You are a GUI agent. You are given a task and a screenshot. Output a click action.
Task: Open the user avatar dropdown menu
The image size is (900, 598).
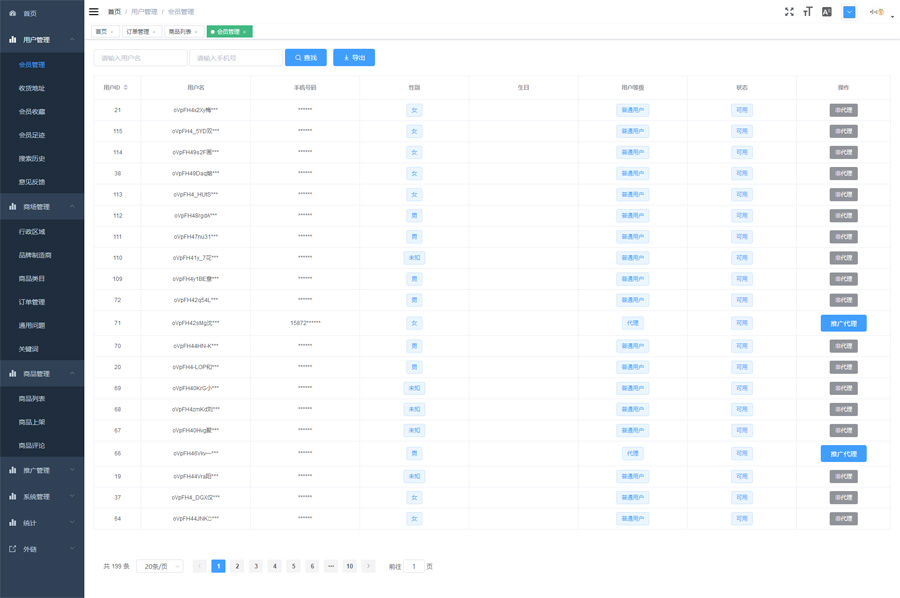878,13
